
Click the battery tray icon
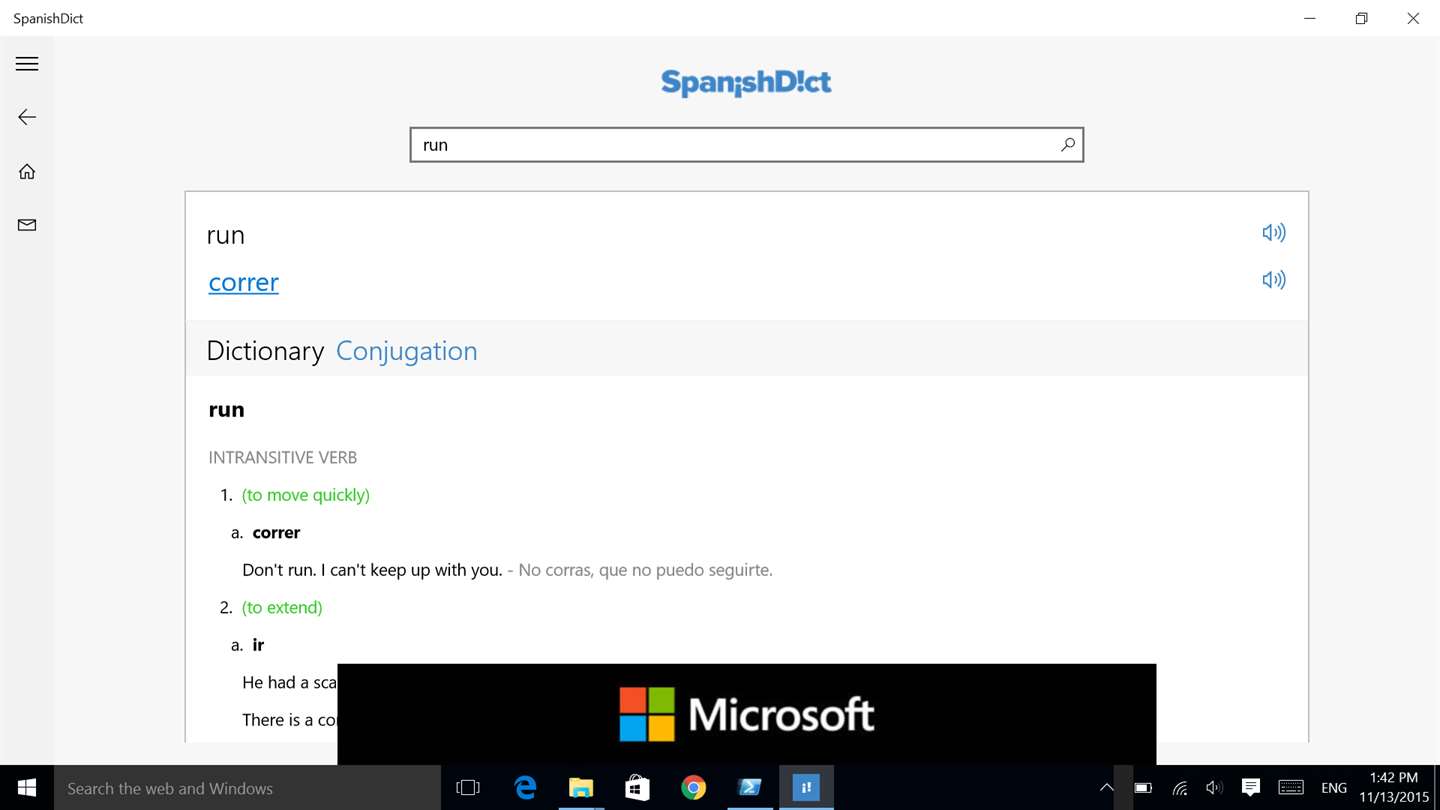click(x=1143, y=788)
